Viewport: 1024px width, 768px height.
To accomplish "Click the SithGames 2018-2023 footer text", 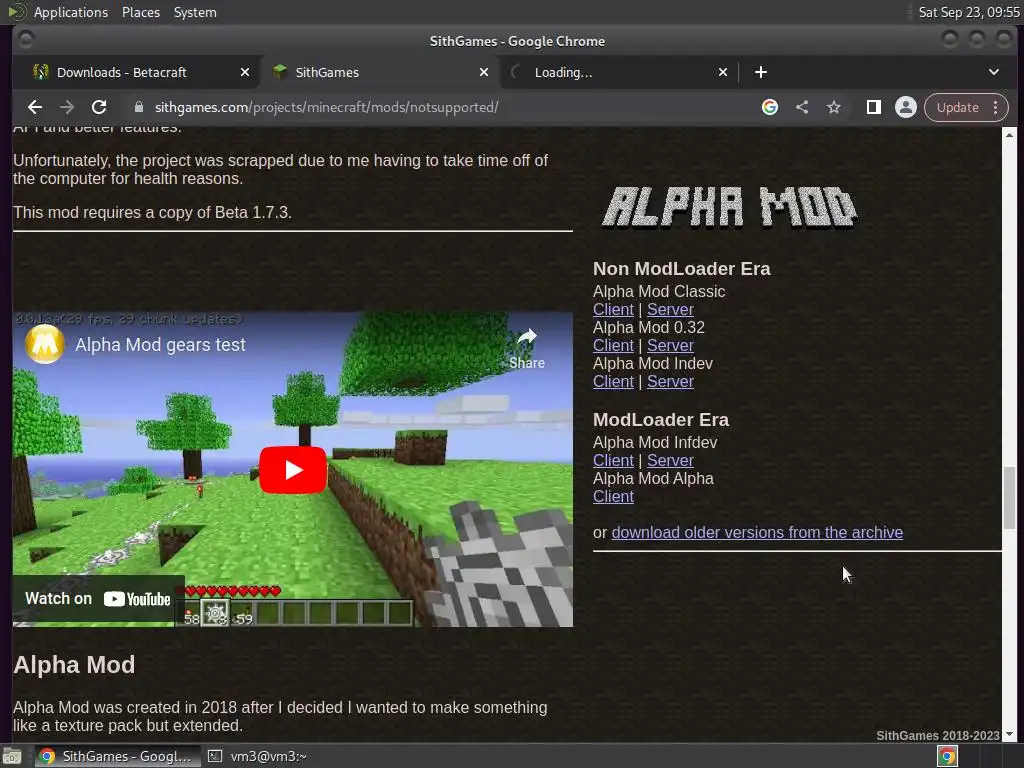I will (937, 735).
